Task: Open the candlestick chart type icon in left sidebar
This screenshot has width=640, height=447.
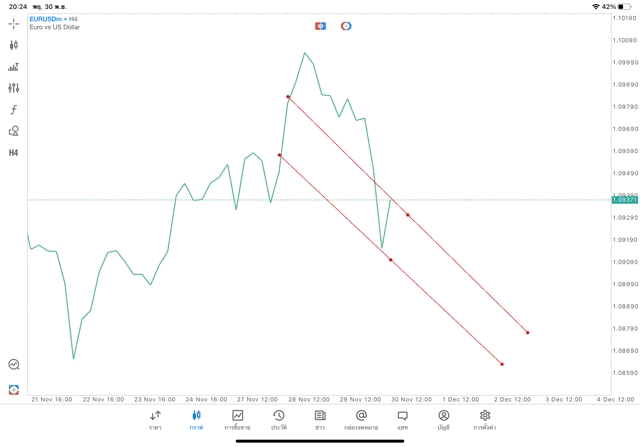Action: (13, 45)
